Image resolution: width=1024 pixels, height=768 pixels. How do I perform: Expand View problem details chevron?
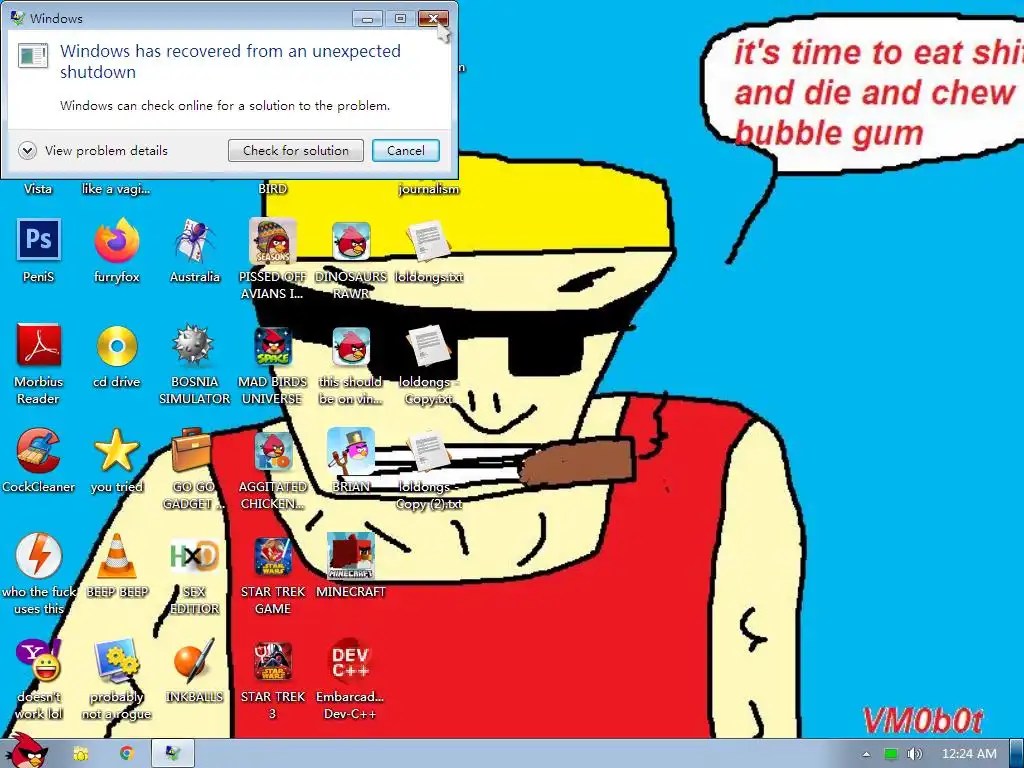(x=27, y=151)
